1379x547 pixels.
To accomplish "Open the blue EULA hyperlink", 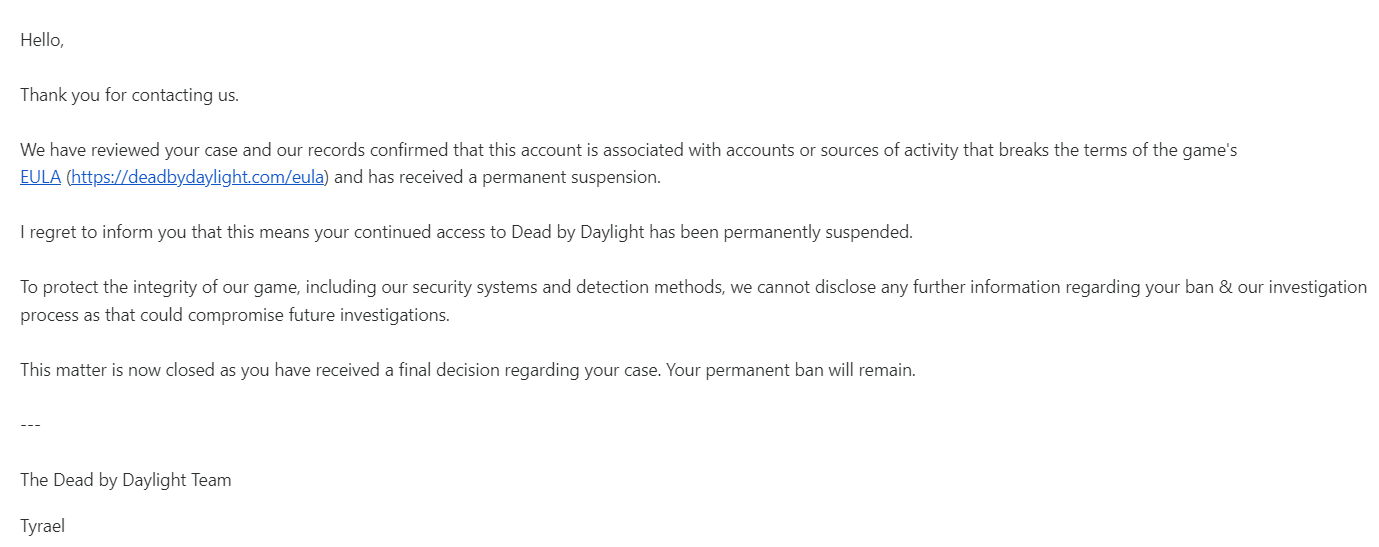I will 40,178.
